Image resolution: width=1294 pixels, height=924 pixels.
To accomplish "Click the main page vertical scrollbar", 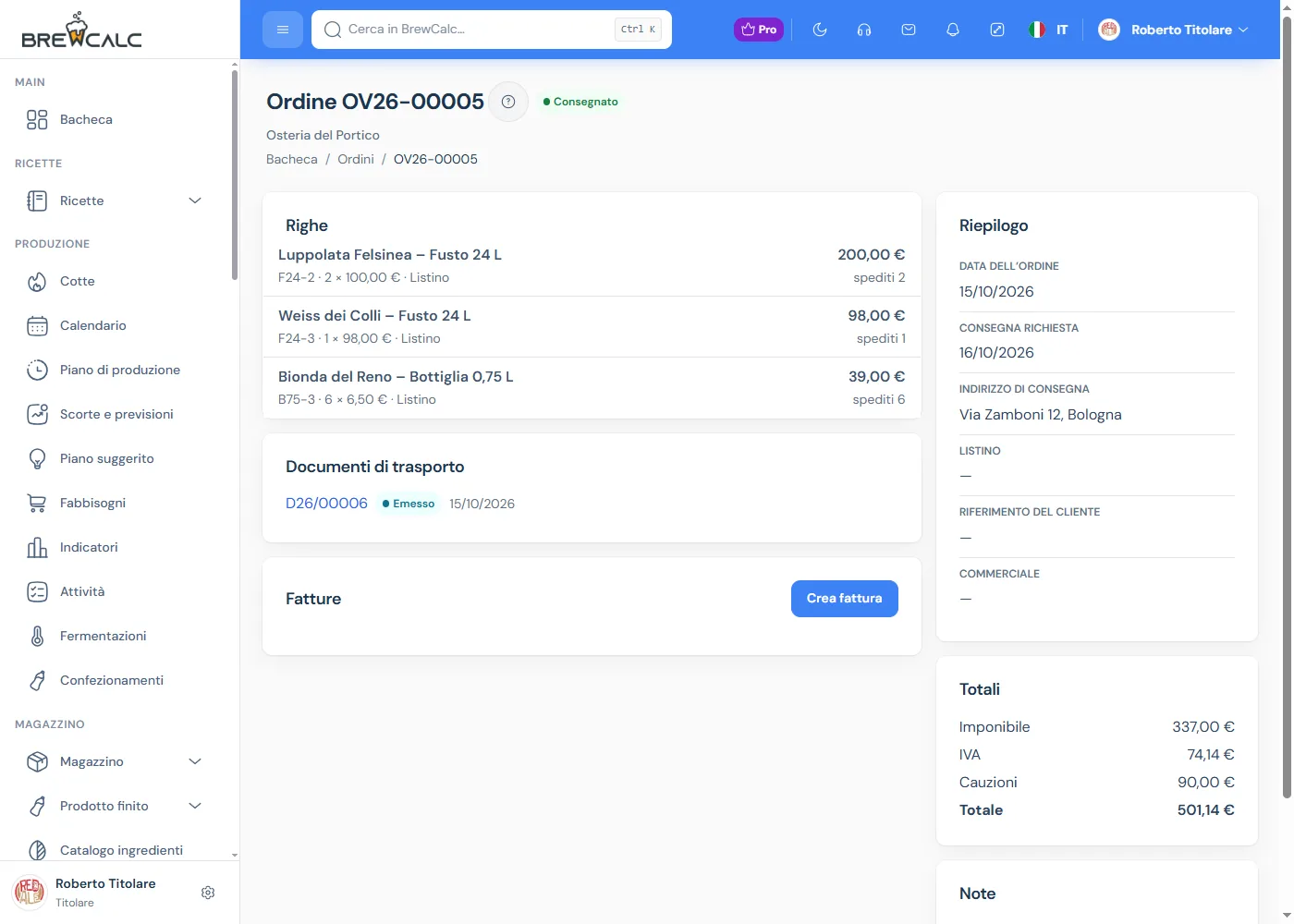I will click(x=1287, y=407).
